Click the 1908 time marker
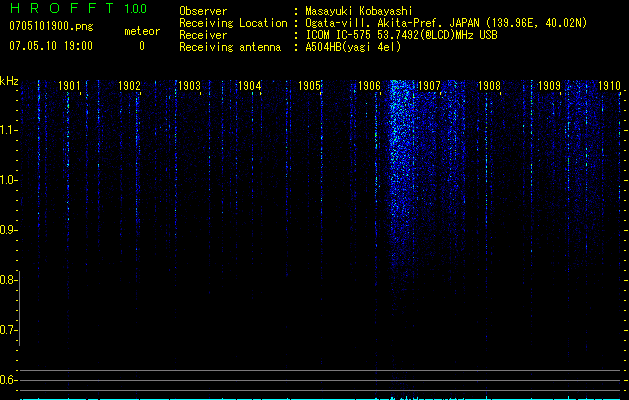The height and width of the screenshot is (400, 629). pos(489,86)
